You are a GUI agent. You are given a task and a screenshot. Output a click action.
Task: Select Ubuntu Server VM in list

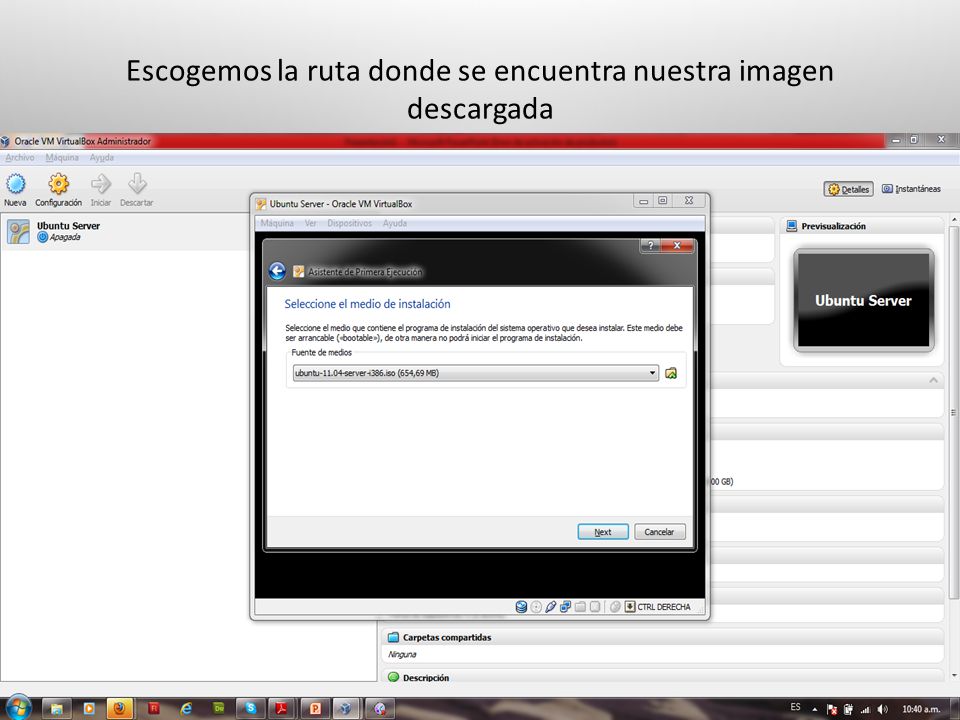[126, 231]
